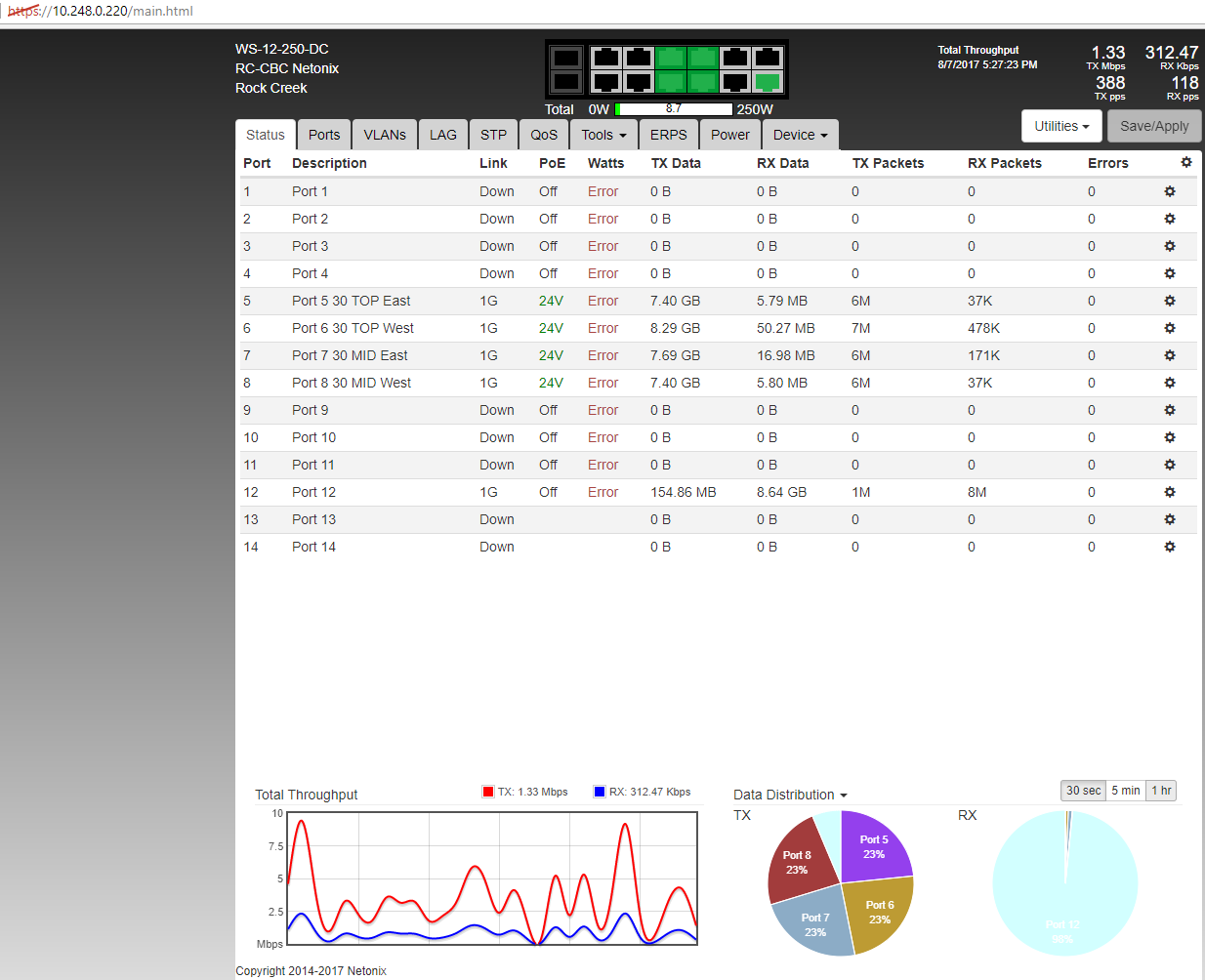Expand the Tools dropdown menu
This screenshot has height=980, width=1205.
coord(603,135)
